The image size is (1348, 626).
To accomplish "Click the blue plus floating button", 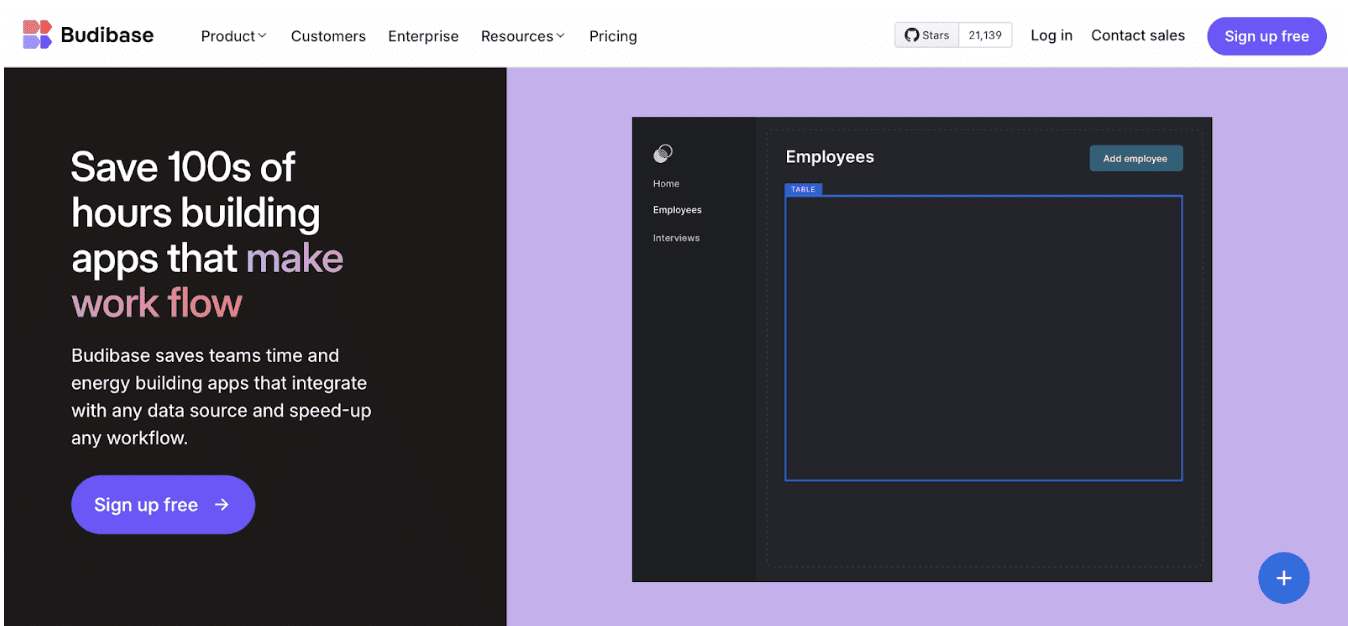I will pyautogui.click(x=1284, y=578).
